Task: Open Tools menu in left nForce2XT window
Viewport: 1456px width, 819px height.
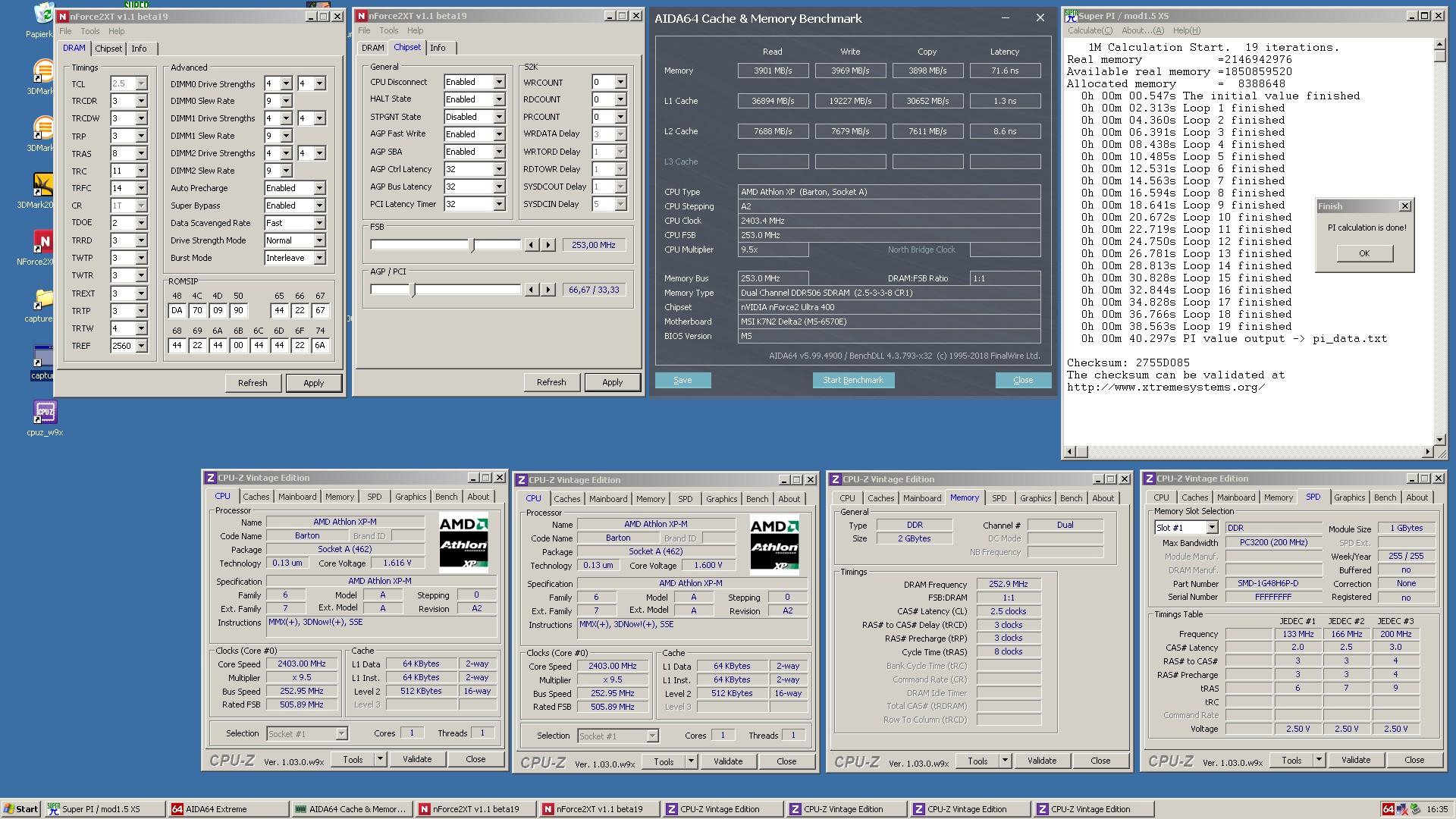Action: 90,31
